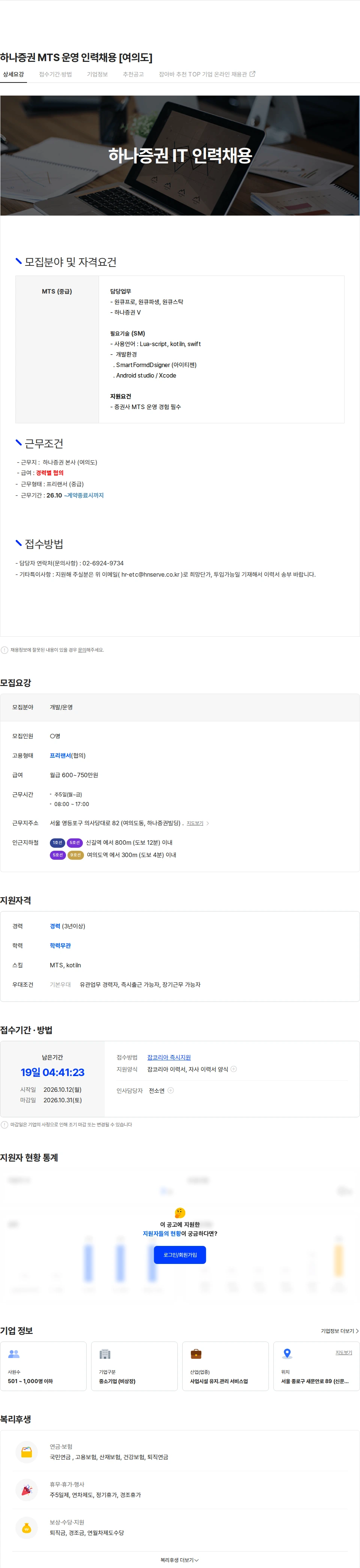Screen dimensions: 360x1568
Task: Click the building icon in 기업구분 card
Action: [x=105, y=1354]
